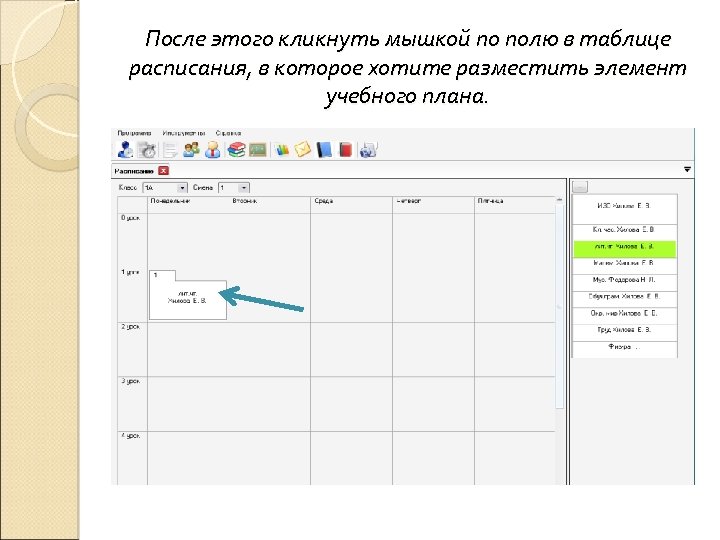The height and width of the screenshot is (540, 720).
Task: Click the colorful binders toolbar icon
Action: (282, 150)
